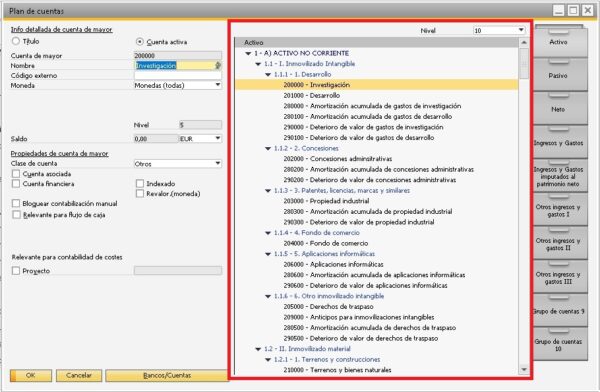
Task: Collapse 1.1 - I. Inmovilizado Intangible node
Action: [x=258, y=64]
